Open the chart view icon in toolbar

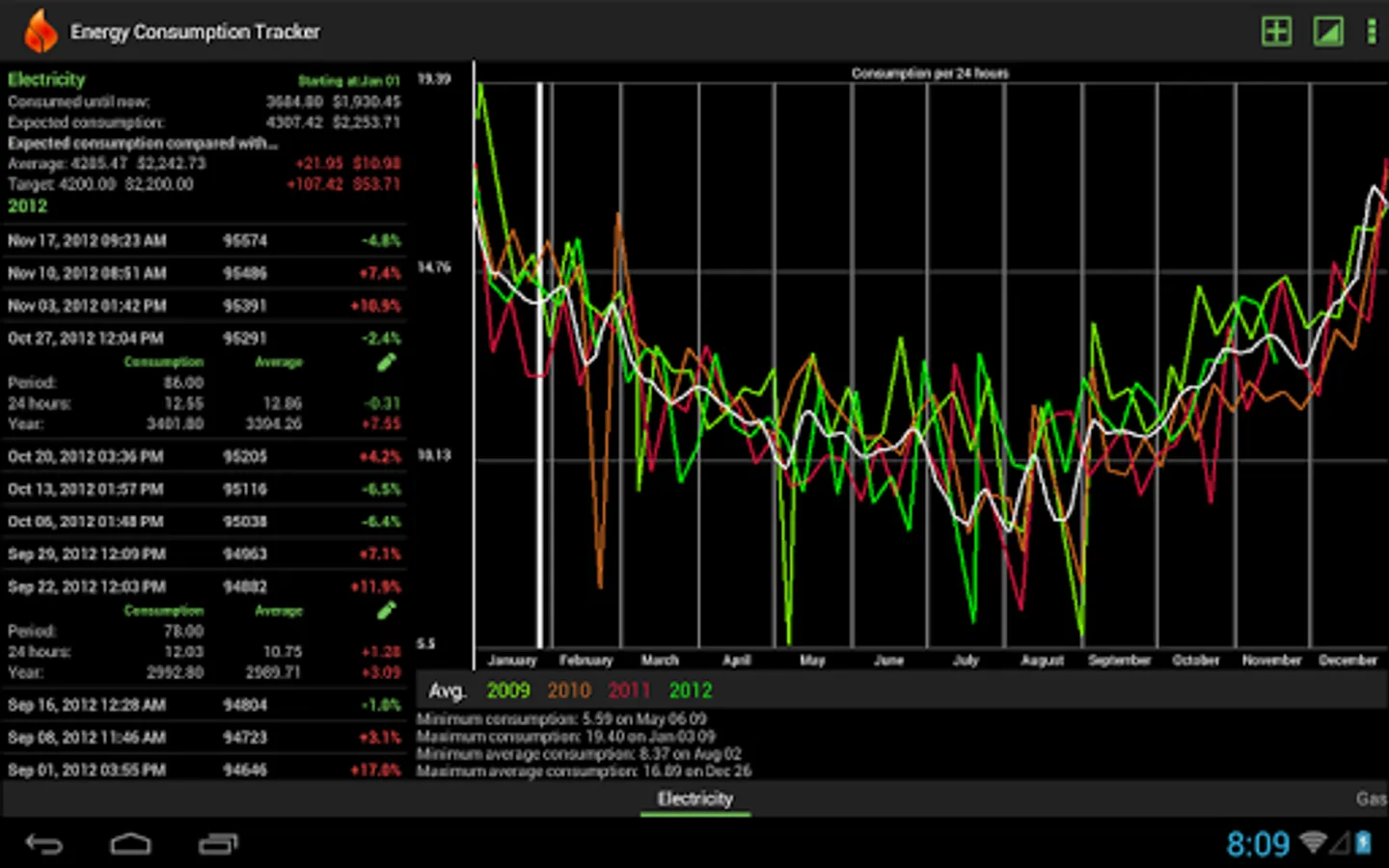[1328, 32]
